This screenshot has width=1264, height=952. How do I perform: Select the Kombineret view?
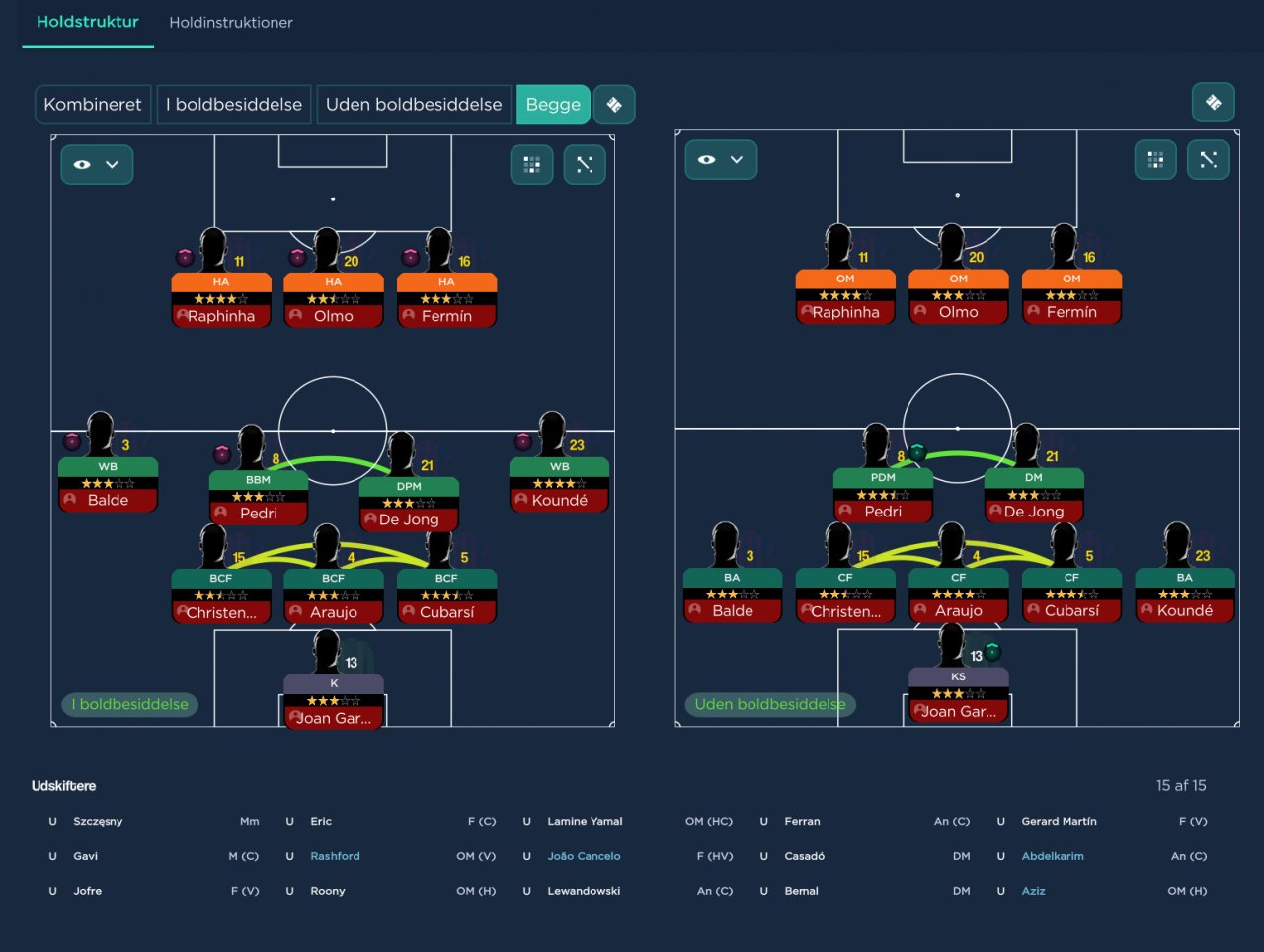tap(93, 105)
